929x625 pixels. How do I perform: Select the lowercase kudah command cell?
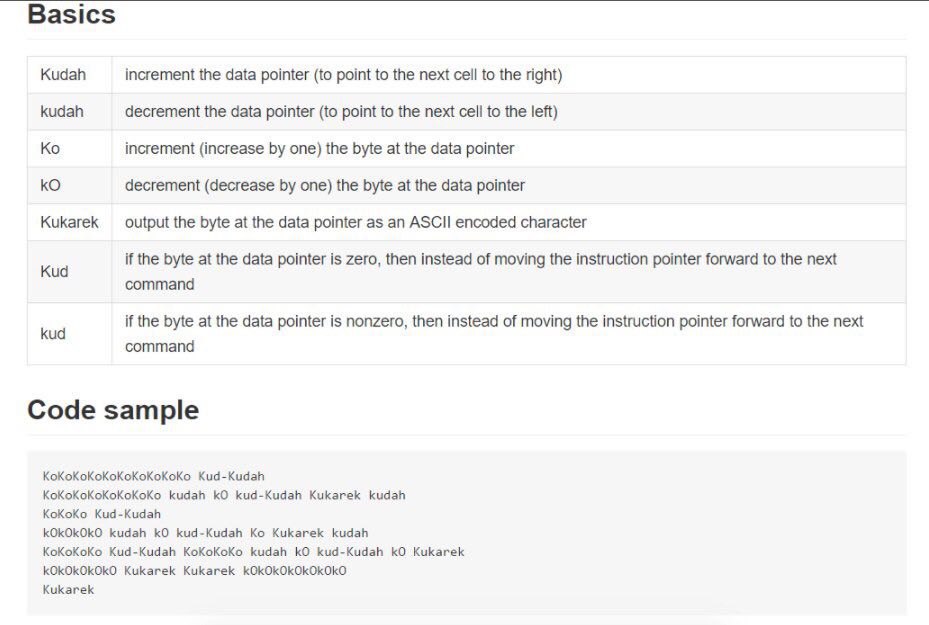pyautogui.click(x=69, y=111)
